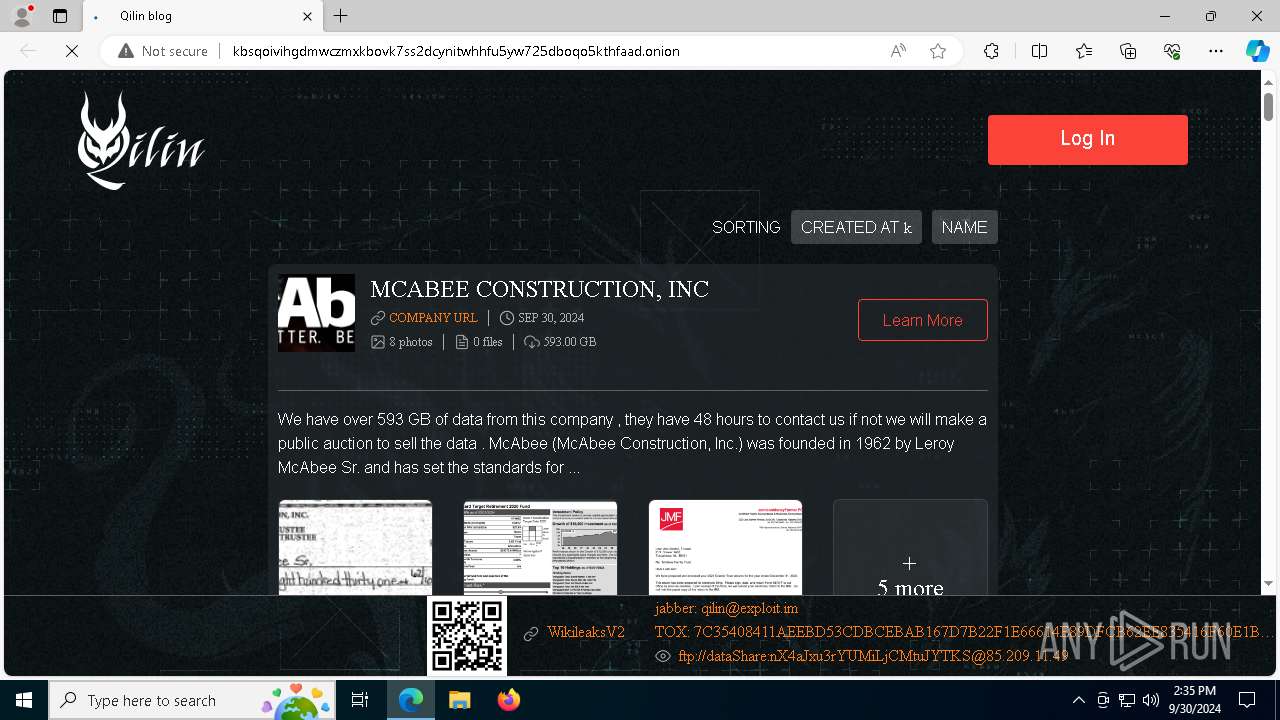Open the COMPANY URL link
The width and height of the screenshot is (1280, 720).
433,318
